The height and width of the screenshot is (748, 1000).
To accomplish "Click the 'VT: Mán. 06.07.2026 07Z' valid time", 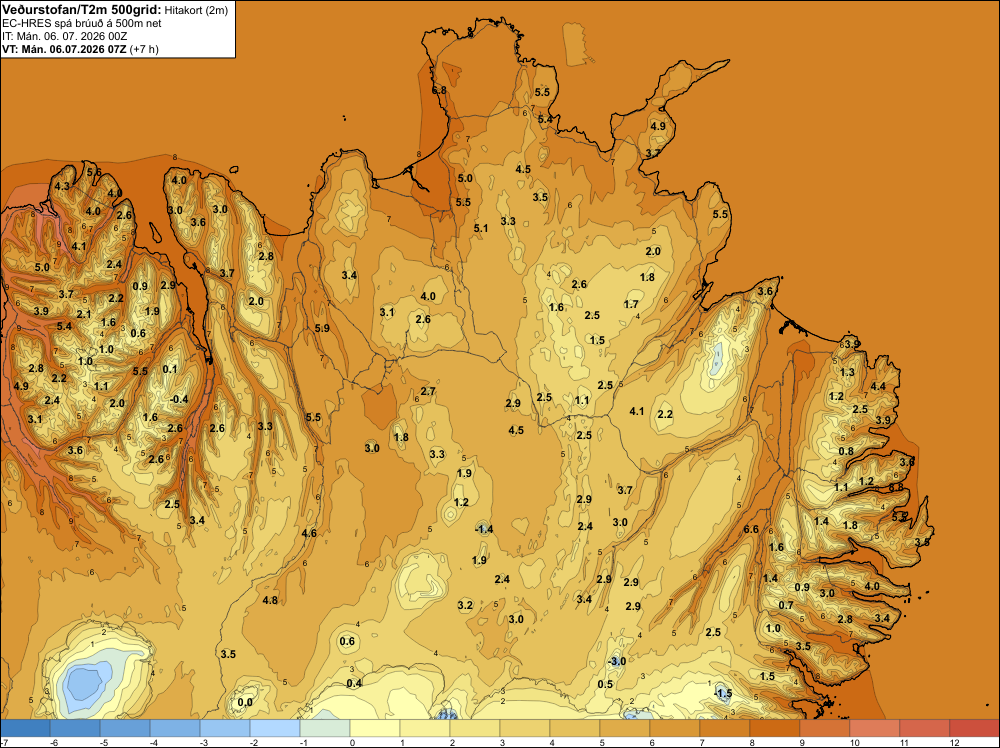I will (x=64, y=49).
